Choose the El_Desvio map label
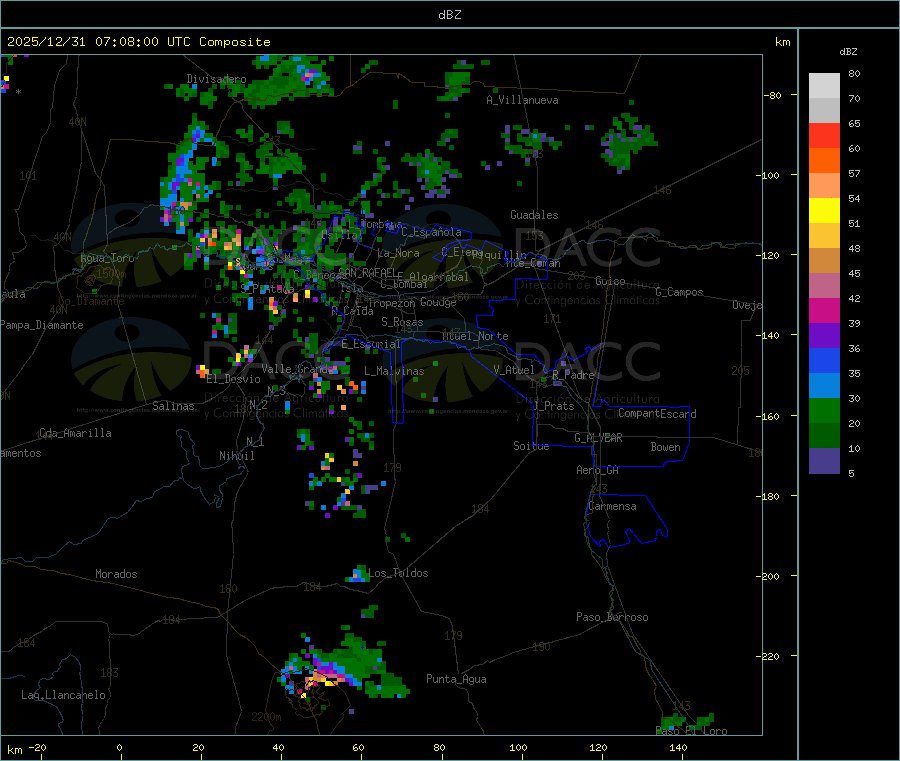900x761 pixels. [x=234, y=379]
